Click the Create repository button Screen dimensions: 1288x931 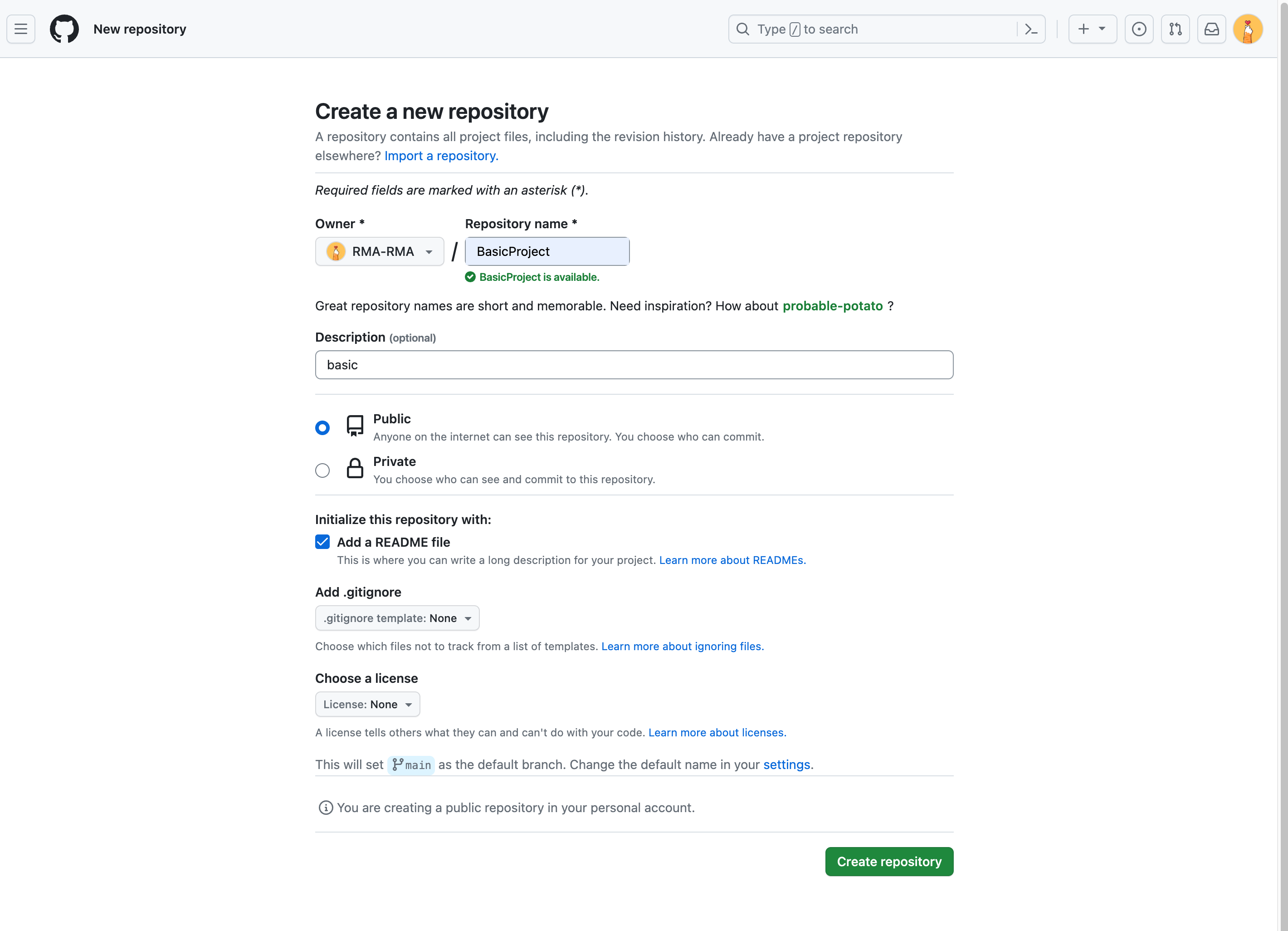pos(889,862)
